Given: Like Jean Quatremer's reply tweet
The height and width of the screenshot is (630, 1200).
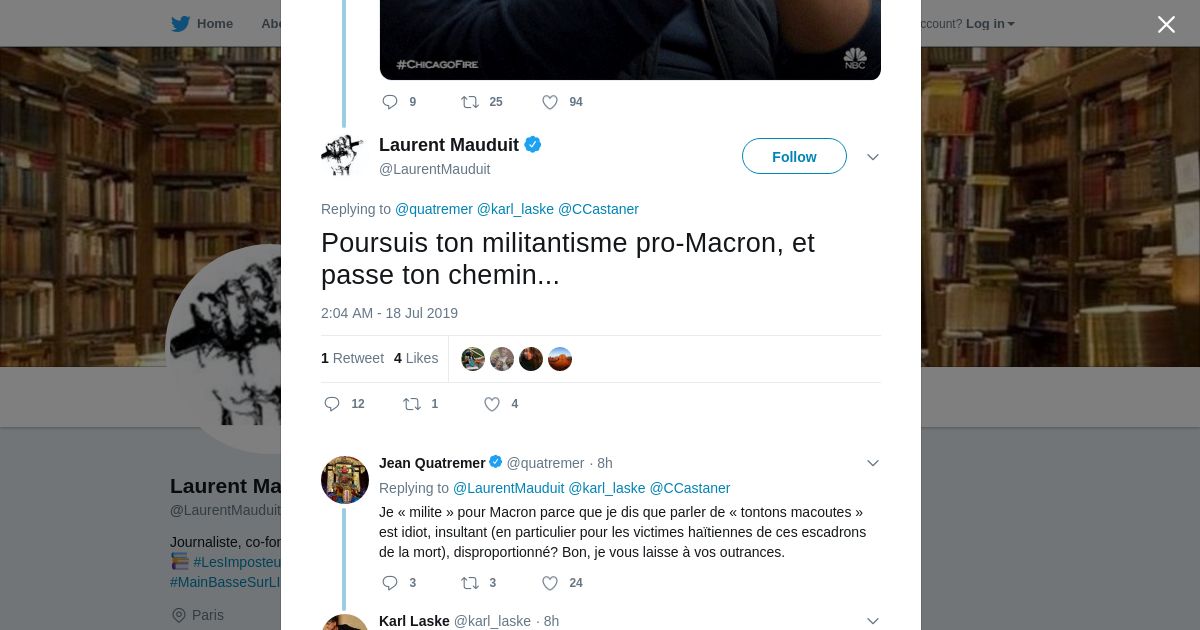Looking at the screenshot, I should coord(550,583).
